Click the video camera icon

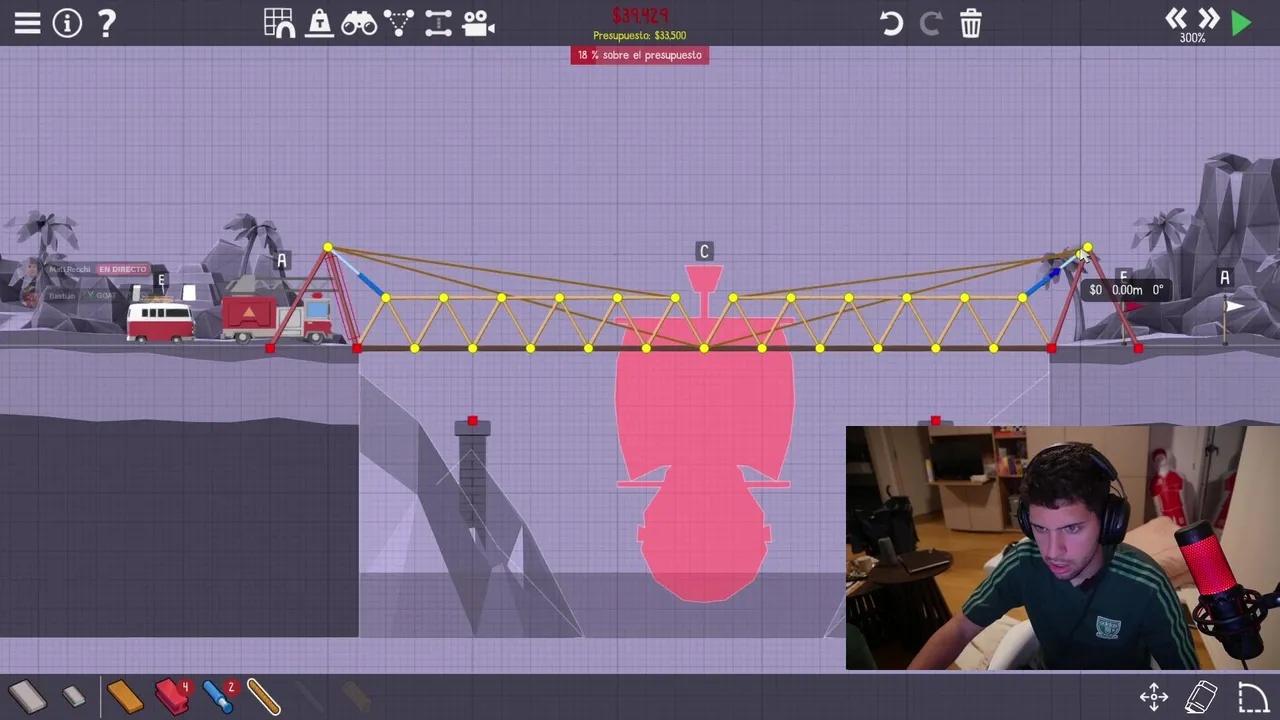(x=478, y=22)
